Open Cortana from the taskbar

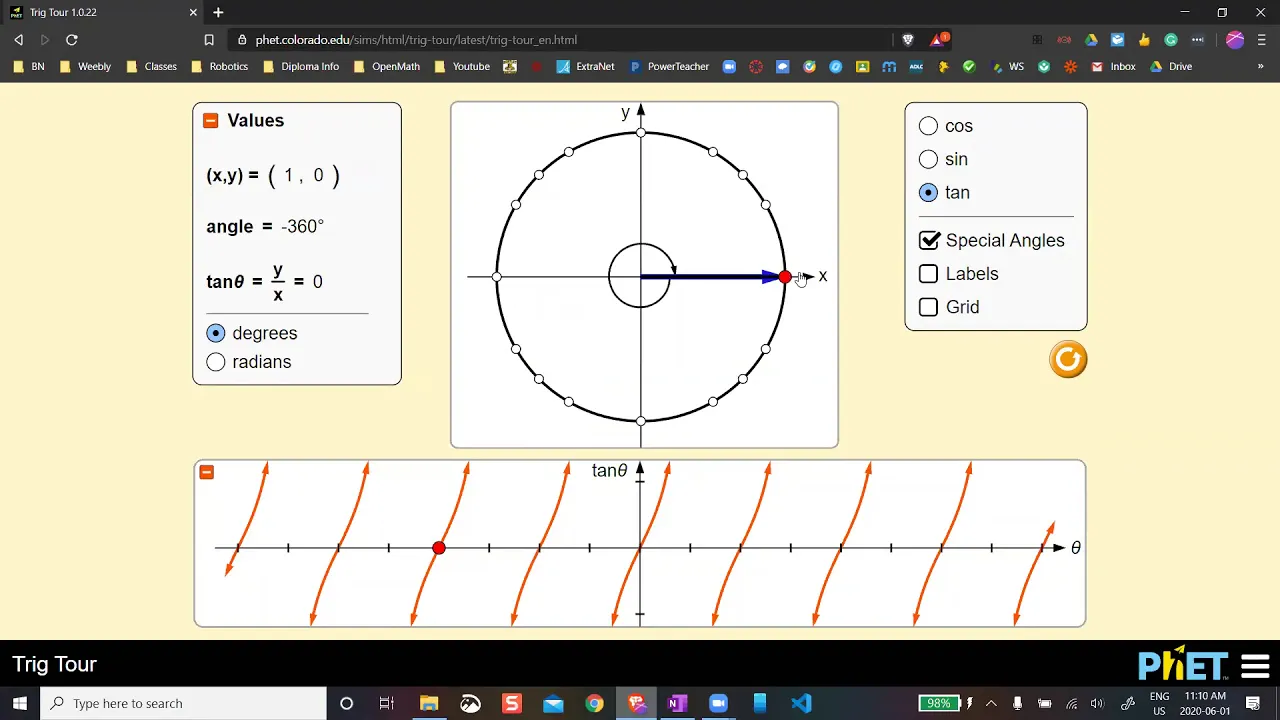pos(346,703)
